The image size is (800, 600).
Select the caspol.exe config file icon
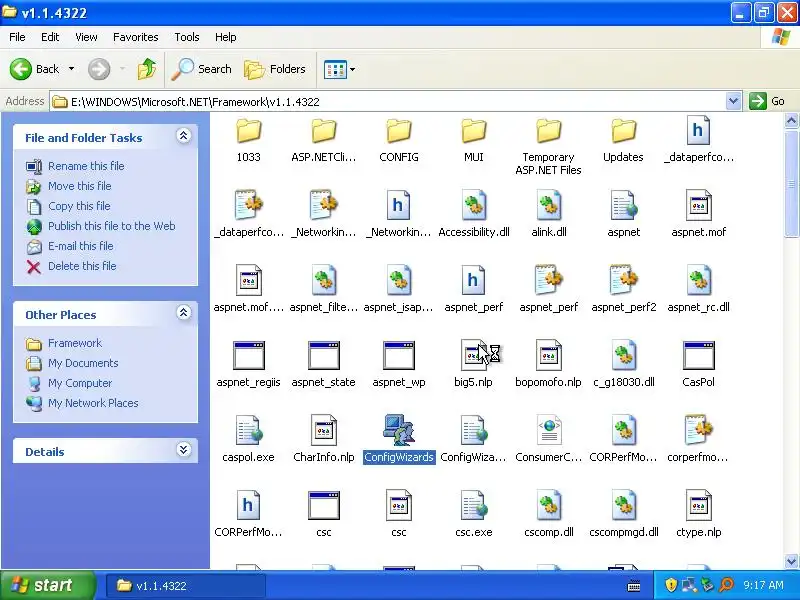click(248, 430)
